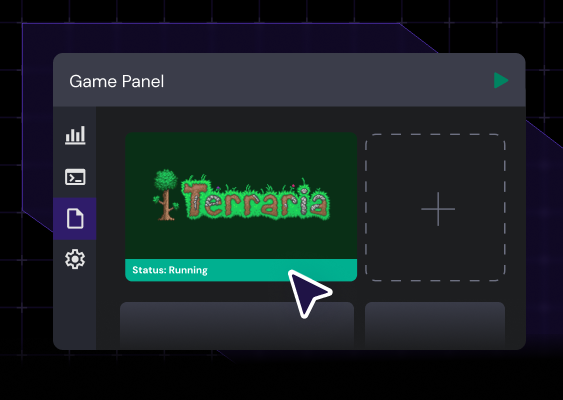
Task: Click the green play arrow in header
Action: tap(501, 80)
